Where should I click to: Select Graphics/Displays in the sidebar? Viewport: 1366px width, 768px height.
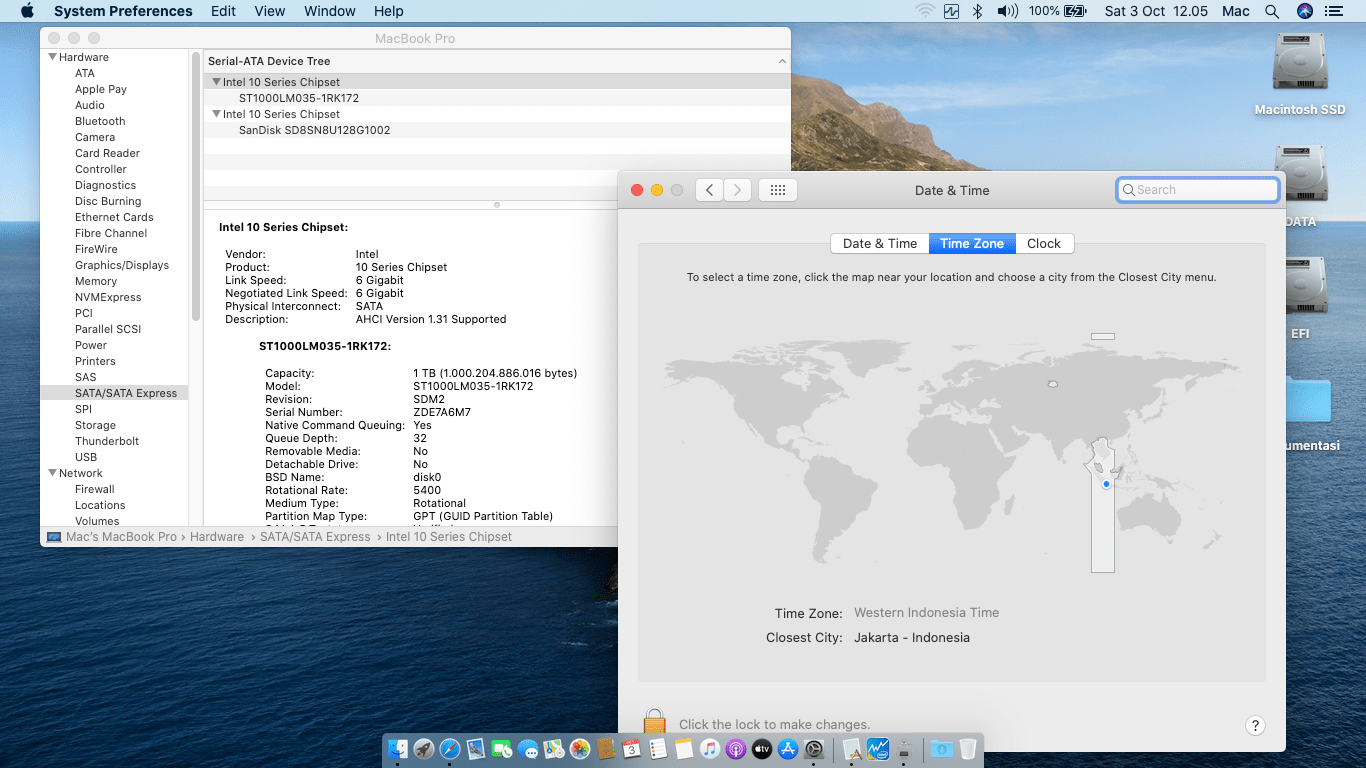tap(122, 265)
